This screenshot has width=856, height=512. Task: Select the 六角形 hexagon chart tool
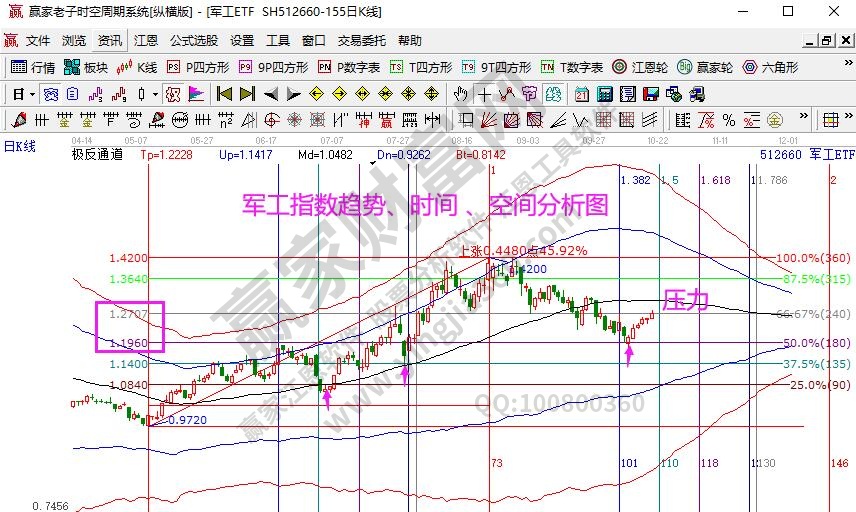point(769,67)
